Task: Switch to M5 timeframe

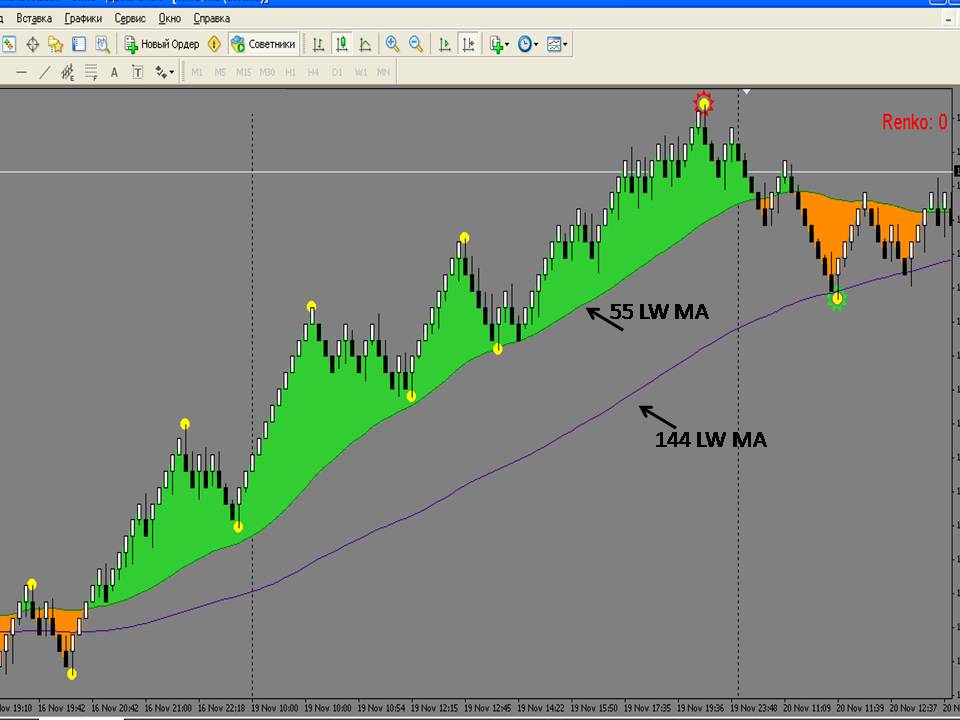Action: [x=220, y=72]
